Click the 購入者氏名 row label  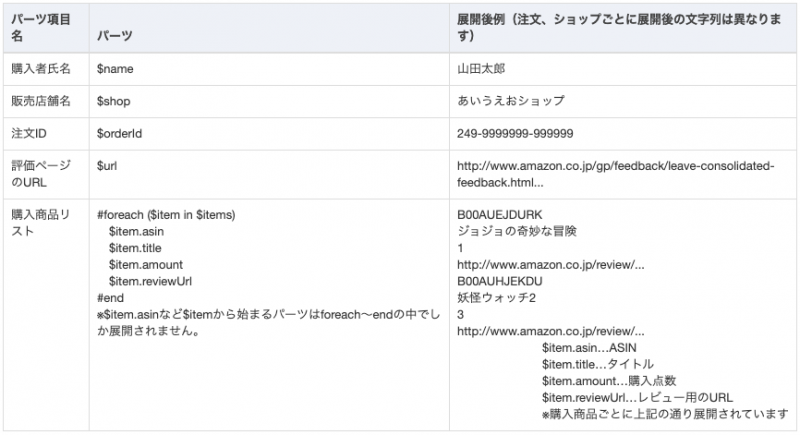coord(41,69)
